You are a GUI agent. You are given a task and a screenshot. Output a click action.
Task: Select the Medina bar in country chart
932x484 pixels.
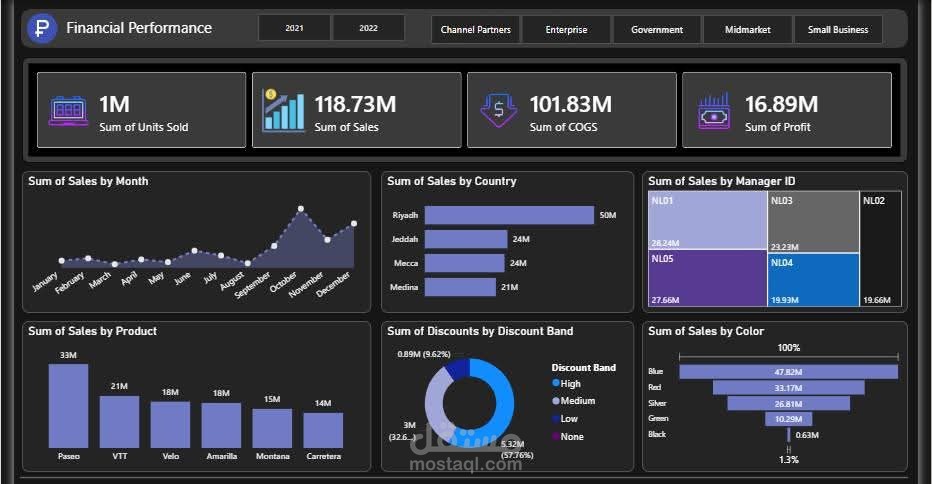click(460, 287)
